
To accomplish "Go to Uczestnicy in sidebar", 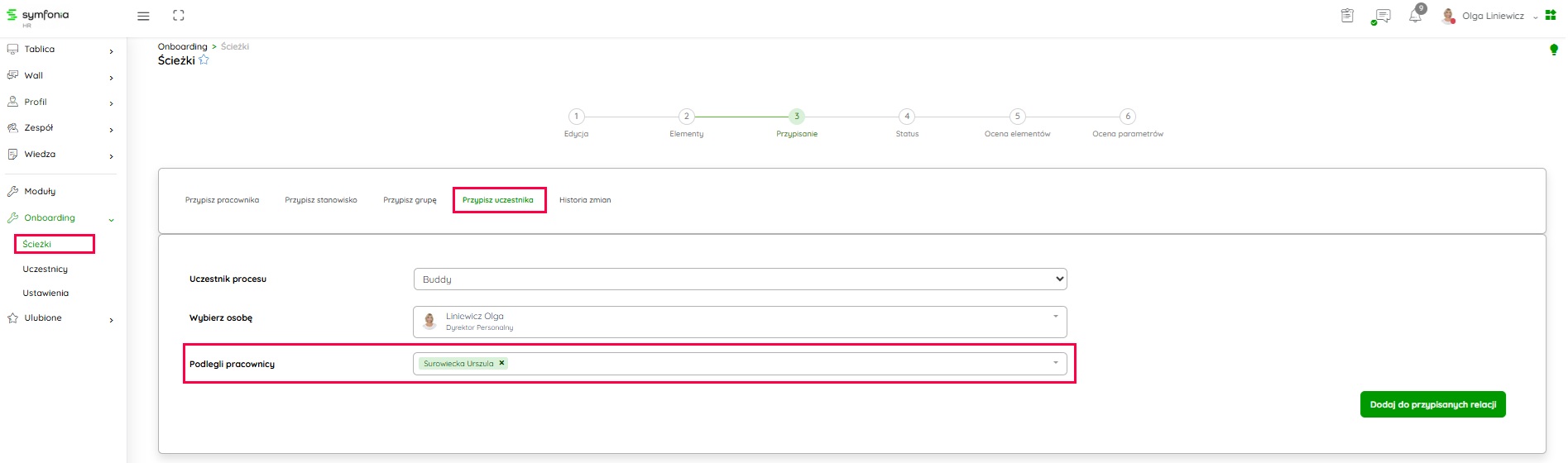I will (46, 270).
